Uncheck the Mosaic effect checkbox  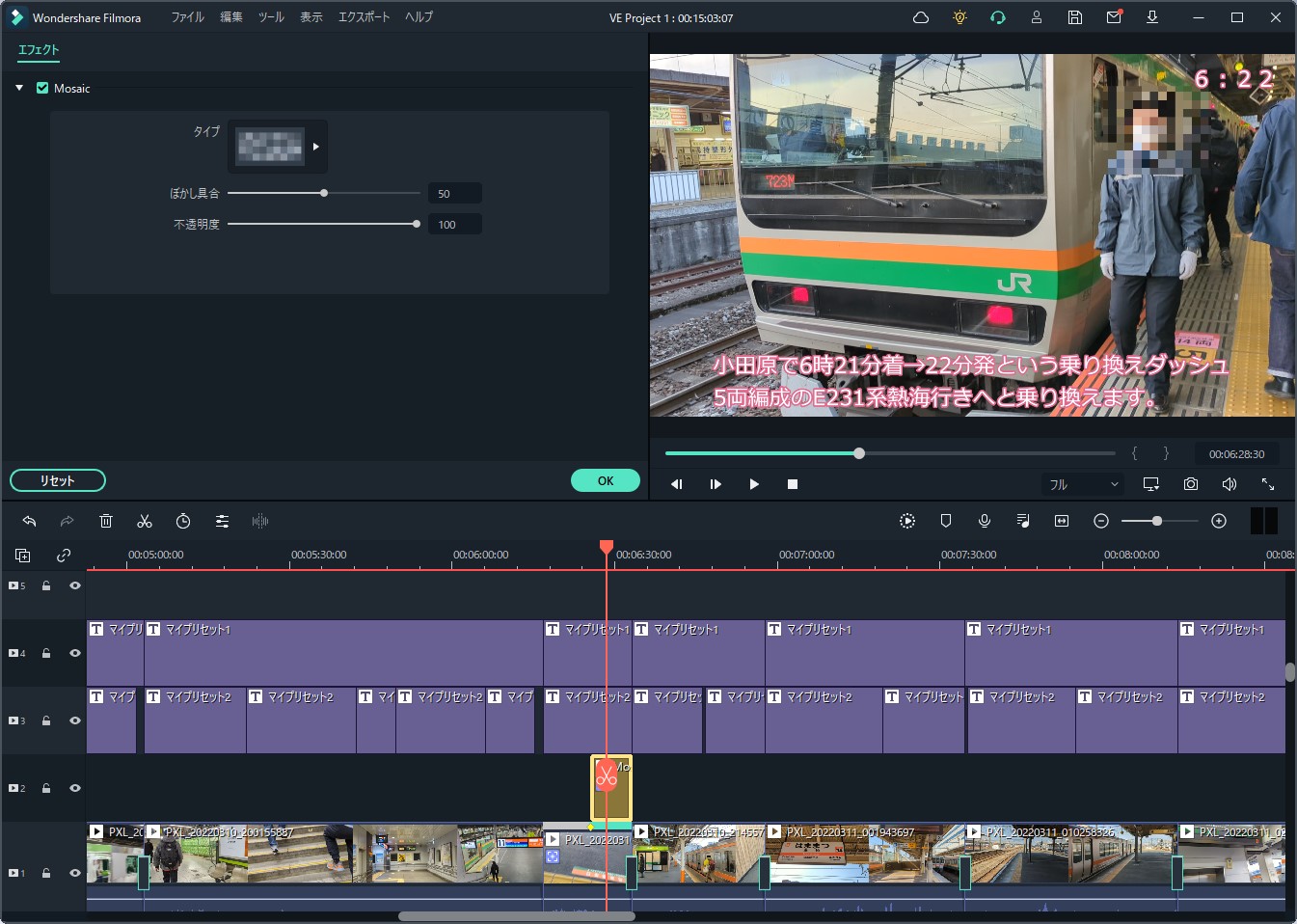point(42,88)
